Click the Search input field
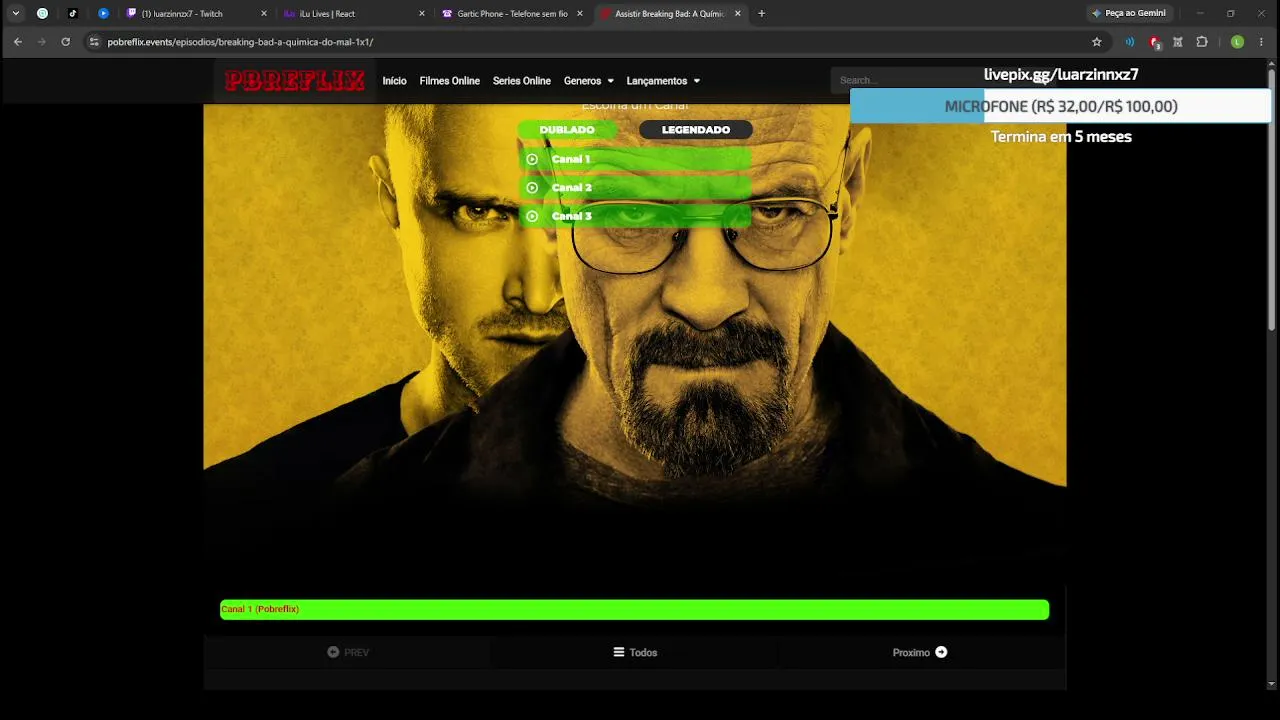The image size is (1280, 720). (x=905, y=80)
